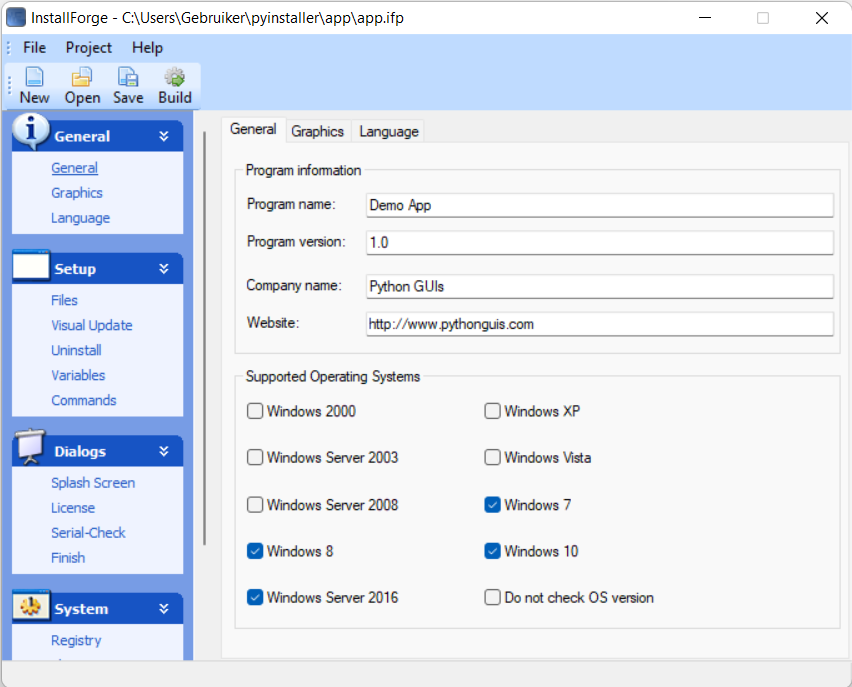The height and width of the screenshot is (687, 852).
Task: Open the Visual Update page
Action: (92, 326)
